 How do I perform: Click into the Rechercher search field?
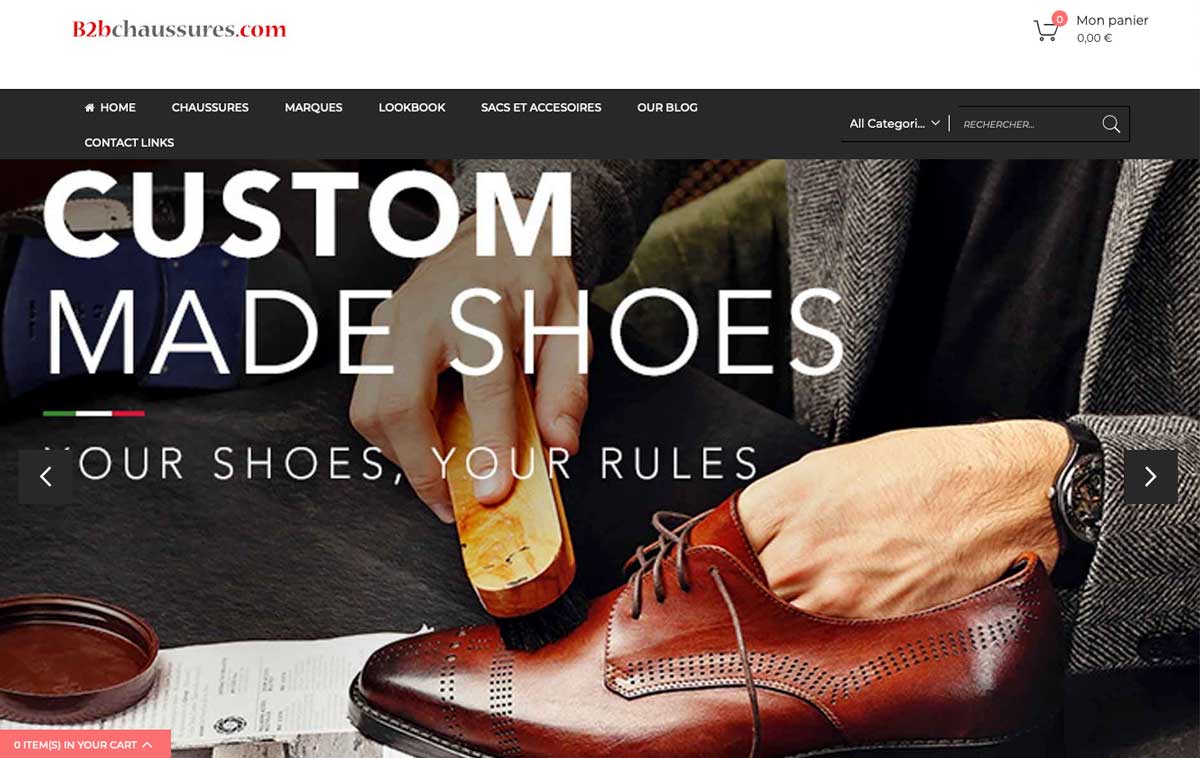[x=1027, y=124]
